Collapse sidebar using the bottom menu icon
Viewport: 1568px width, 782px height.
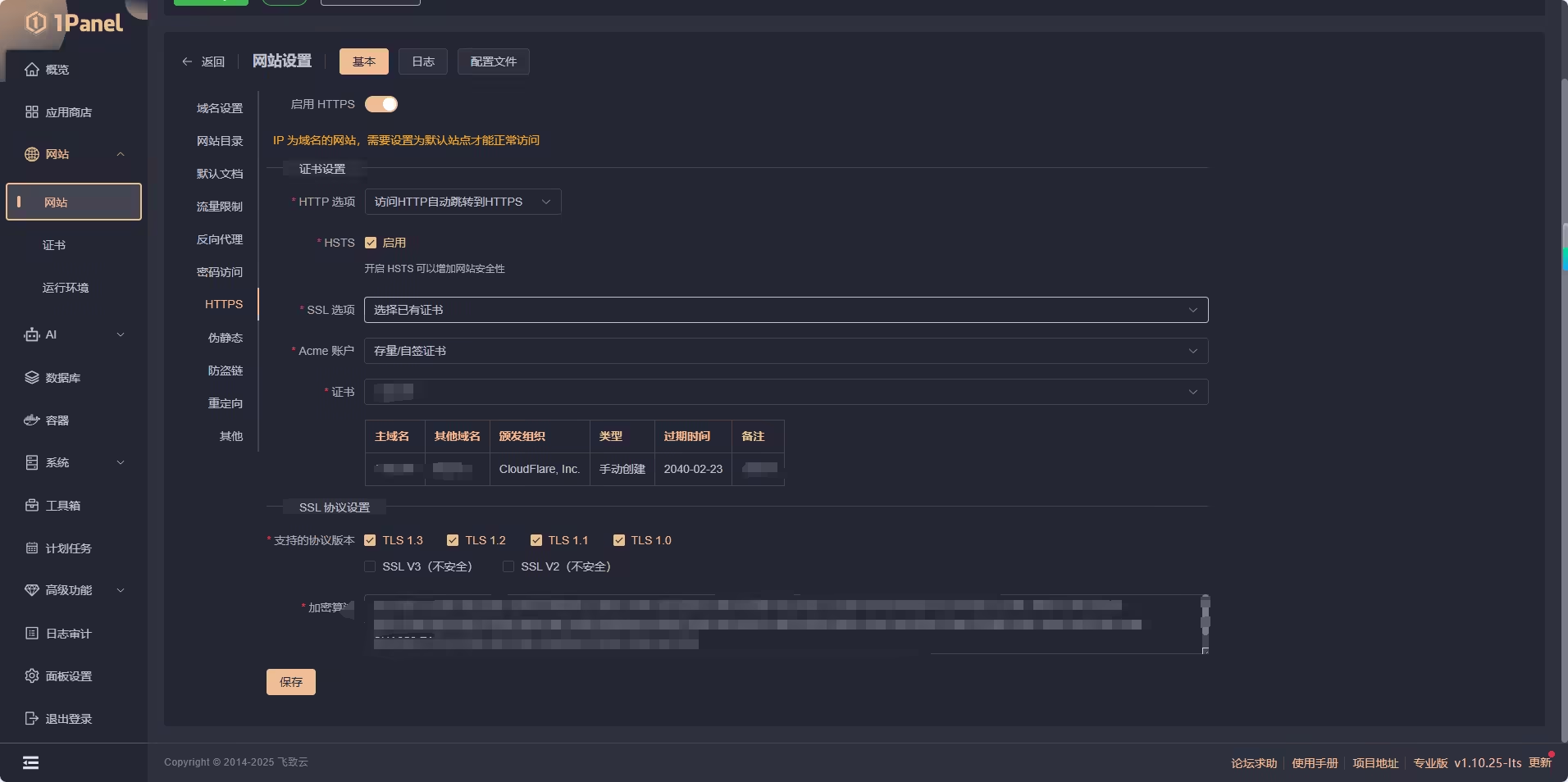30,763
